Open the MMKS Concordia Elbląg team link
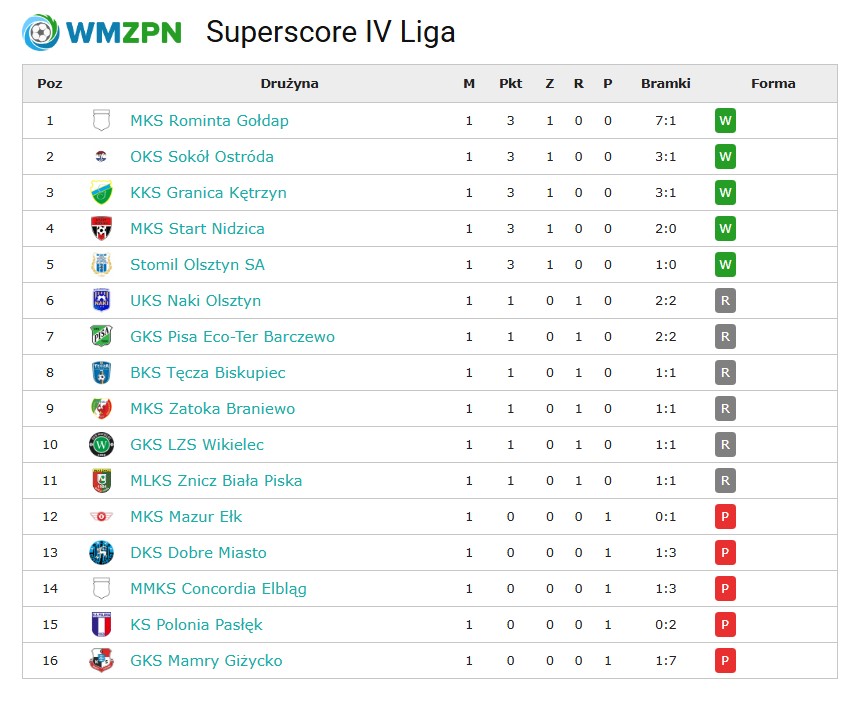 pyautogui.click(x=218, y=589)
